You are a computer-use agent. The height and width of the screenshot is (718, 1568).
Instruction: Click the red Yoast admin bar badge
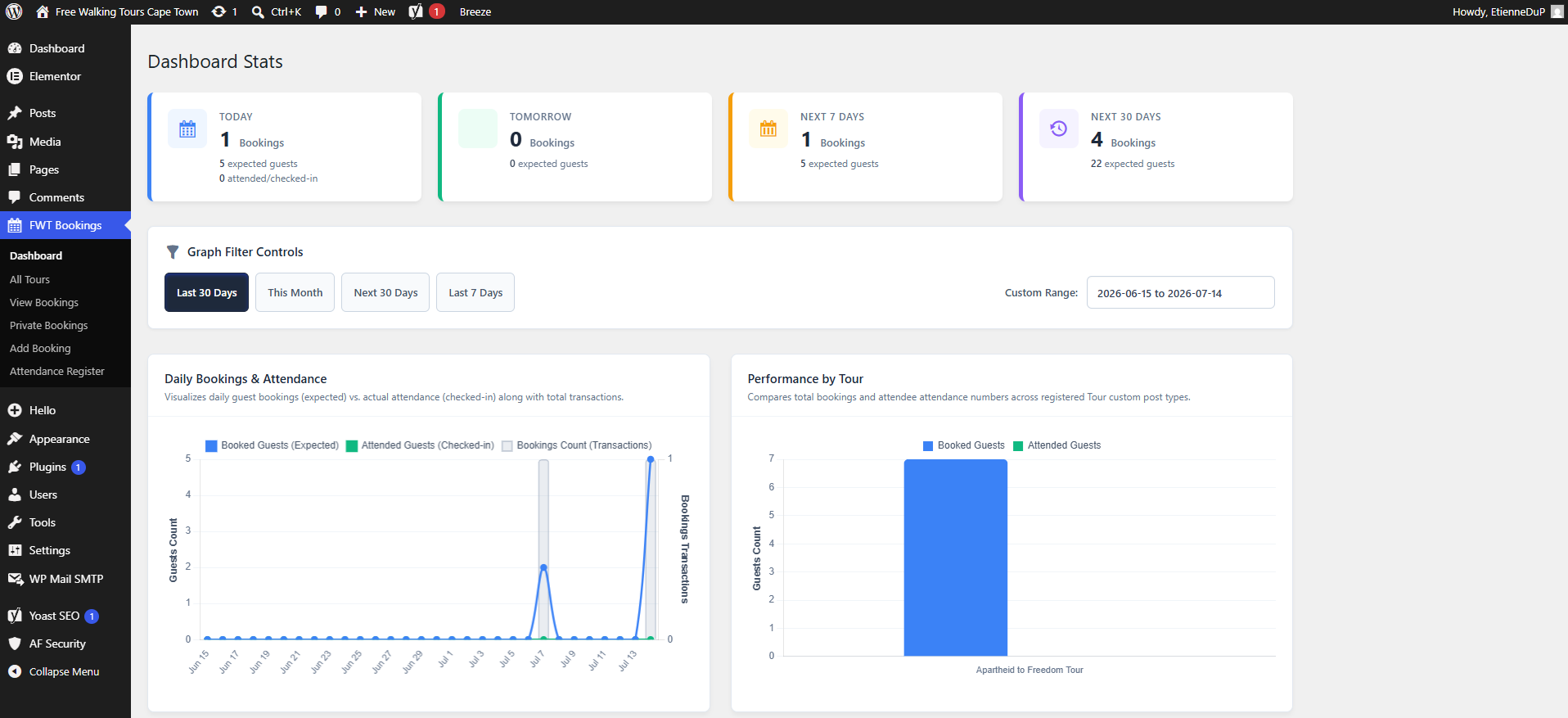click(x=437, y=11)
